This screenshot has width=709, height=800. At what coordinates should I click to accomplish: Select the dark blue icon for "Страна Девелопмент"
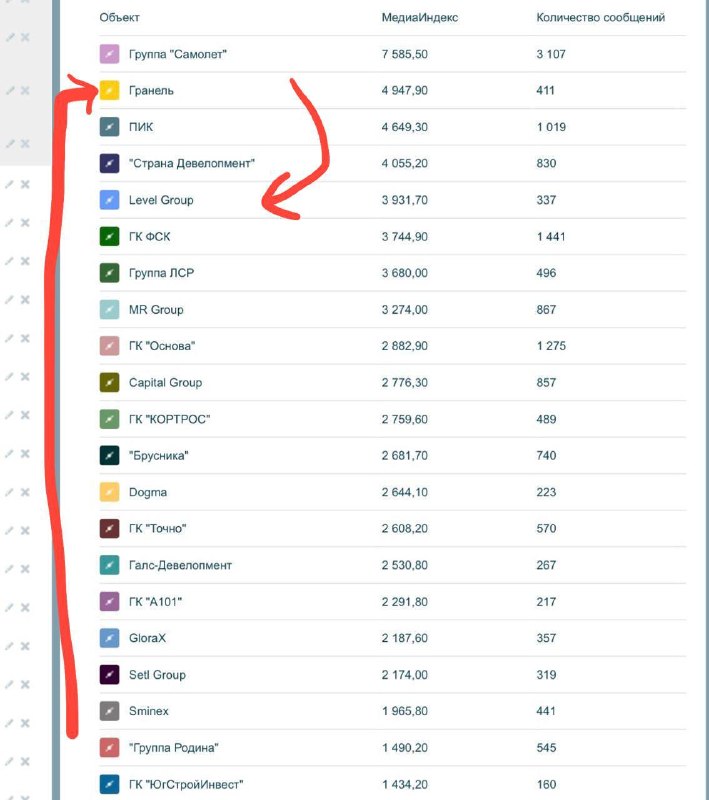tap(109, 163)
